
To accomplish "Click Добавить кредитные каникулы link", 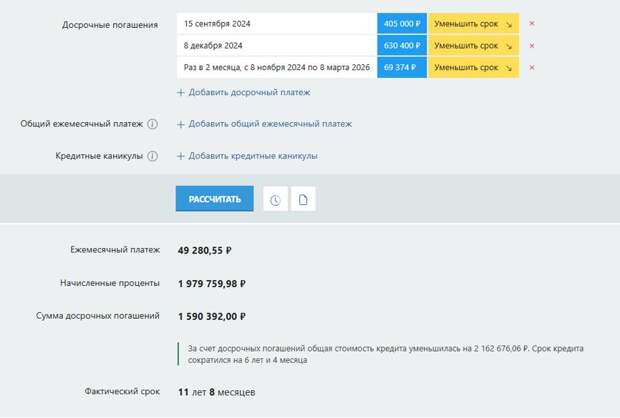I will coord(253,156).
